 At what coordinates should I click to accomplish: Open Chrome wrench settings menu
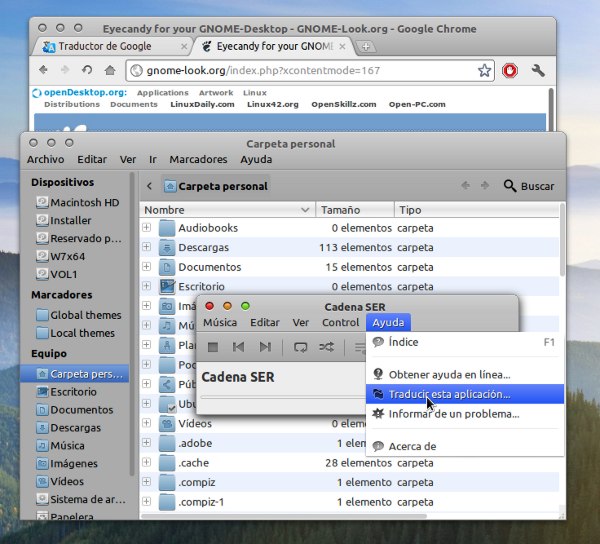[538, 70]
